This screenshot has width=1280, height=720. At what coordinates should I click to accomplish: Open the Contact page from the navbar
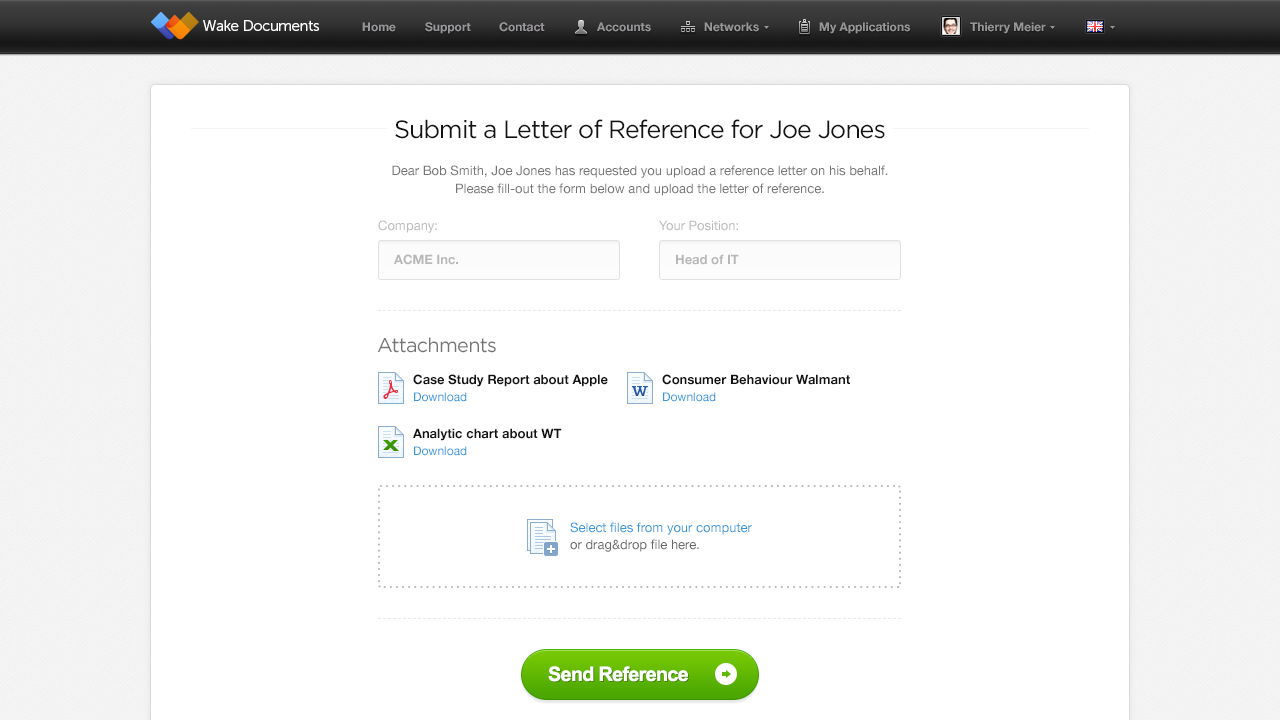[522, 27]
